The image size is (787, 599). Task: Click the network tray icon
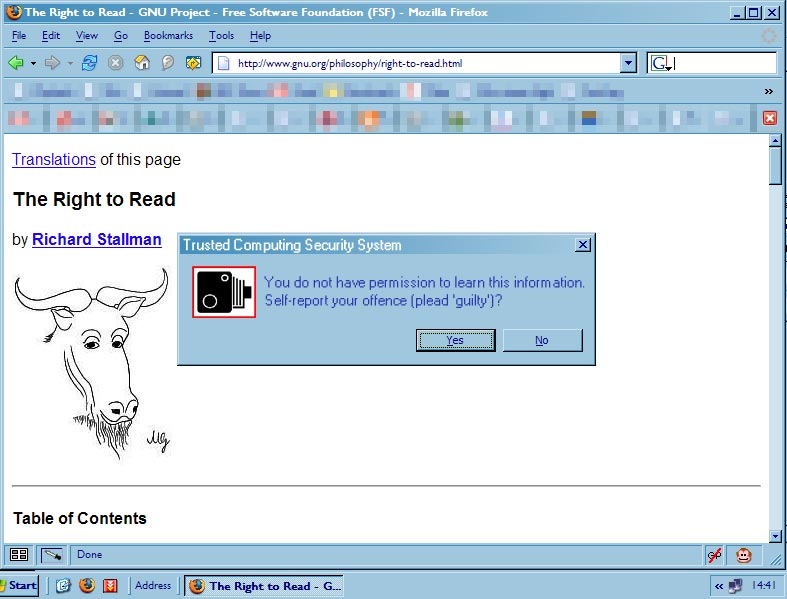click(736, 585)
